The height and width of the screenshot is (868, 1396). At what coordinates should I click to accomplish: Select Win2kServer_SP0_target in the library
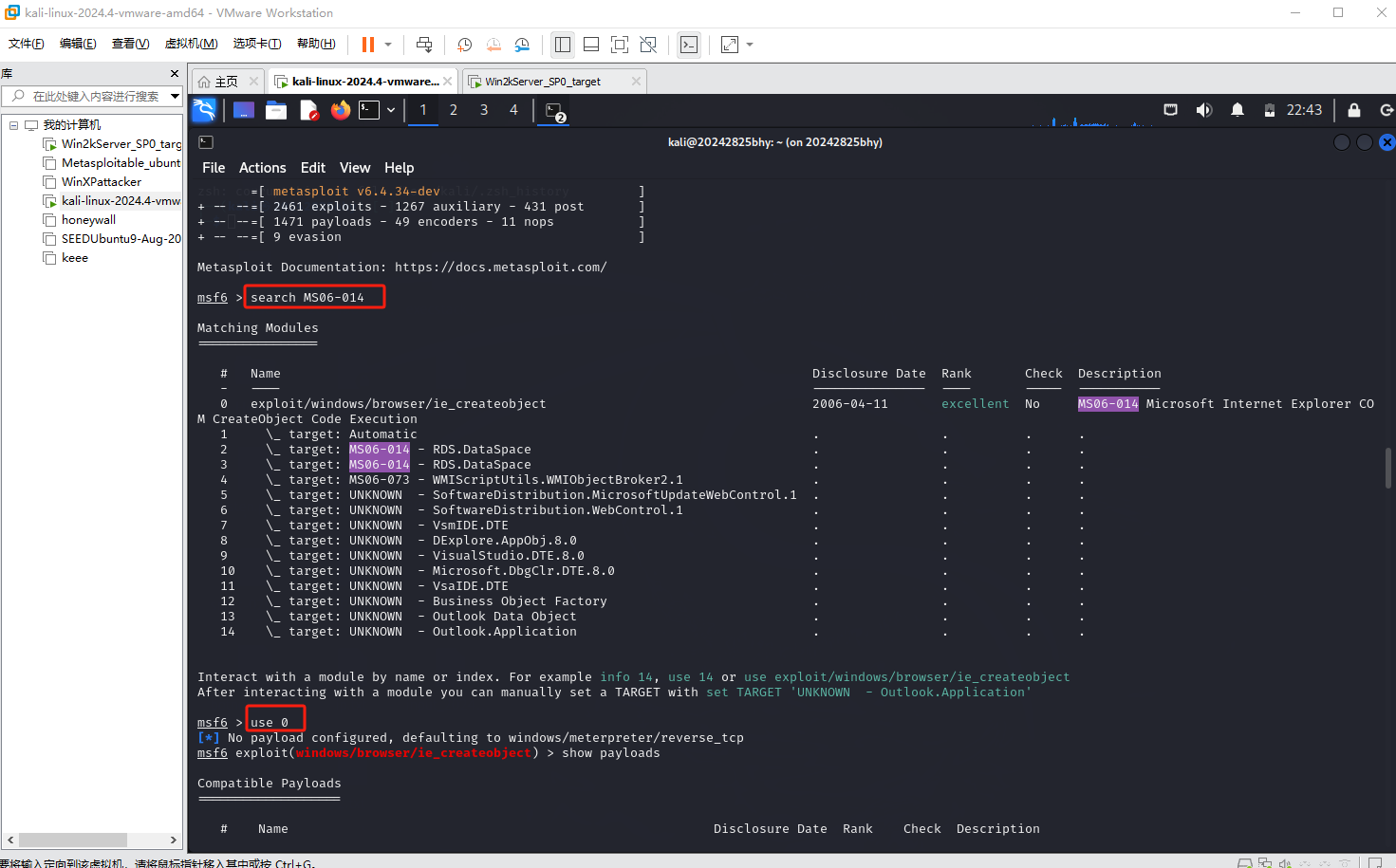(112, 144)
